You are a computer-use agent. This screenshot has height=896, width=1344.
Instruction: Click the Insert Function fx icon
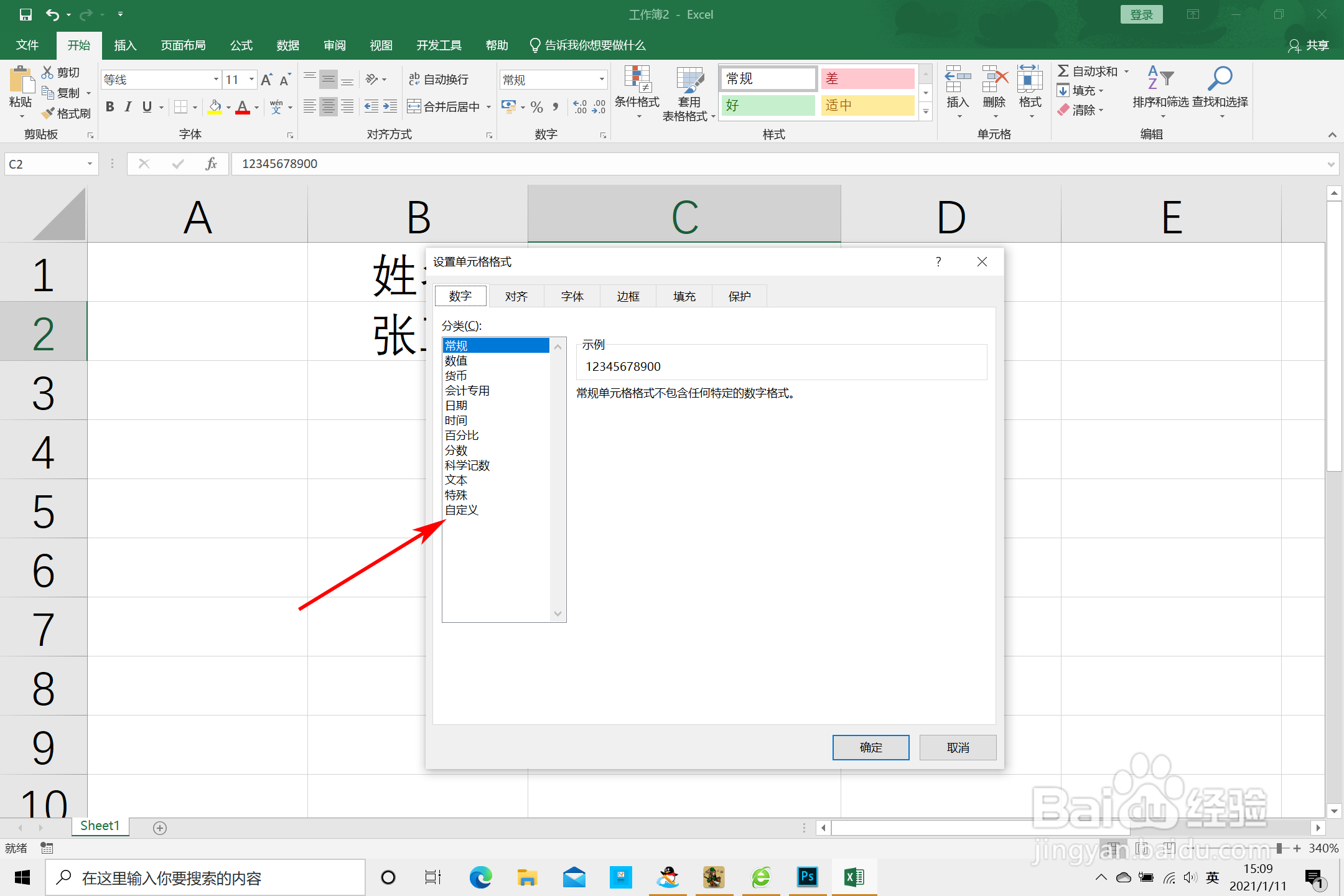click(x=211, y=164)
